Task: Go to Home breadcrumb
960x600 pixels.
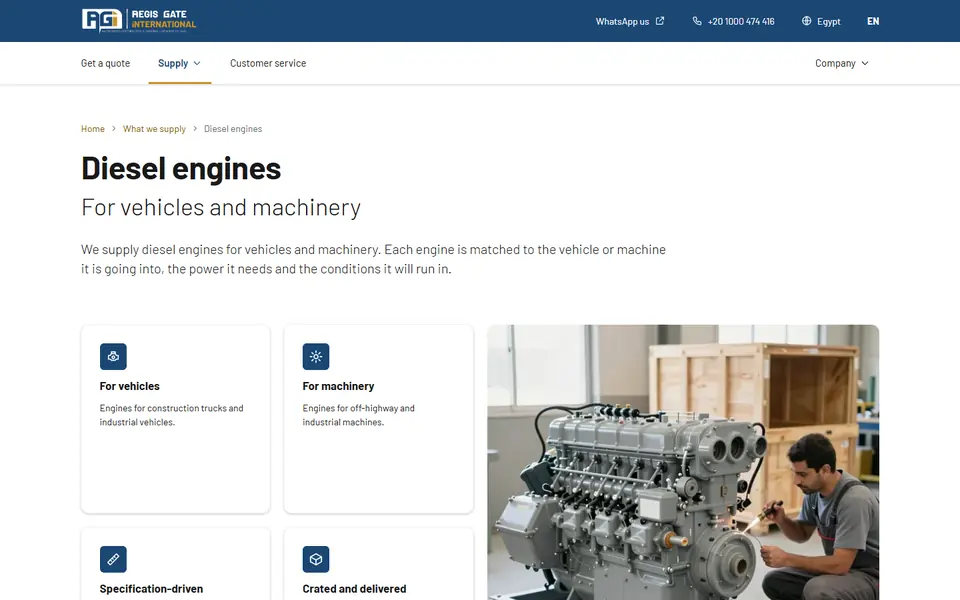Action: tap(92, 129)
